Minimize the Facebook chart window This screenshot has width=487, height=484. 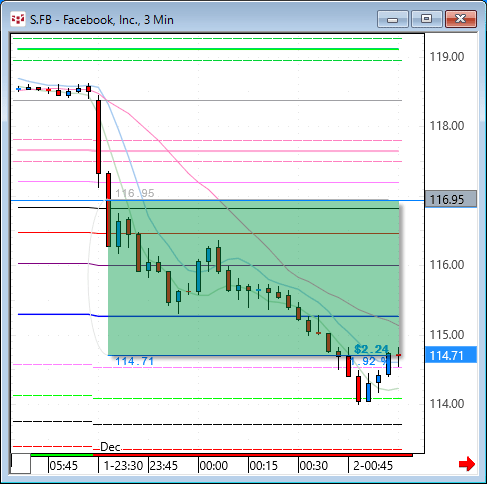(393, 19)
